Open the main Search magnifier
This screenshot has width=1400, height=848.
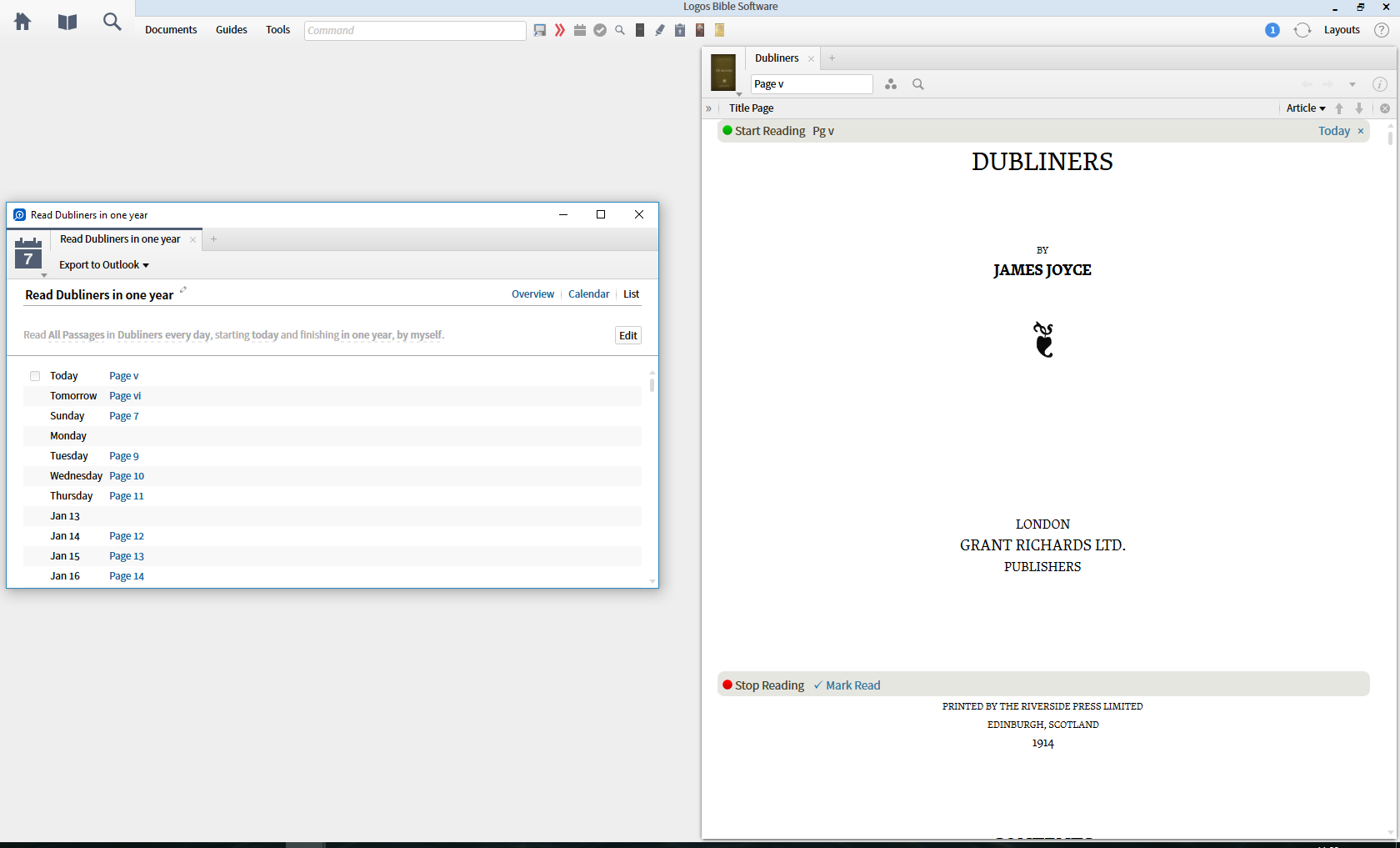(x=112, y=22)
